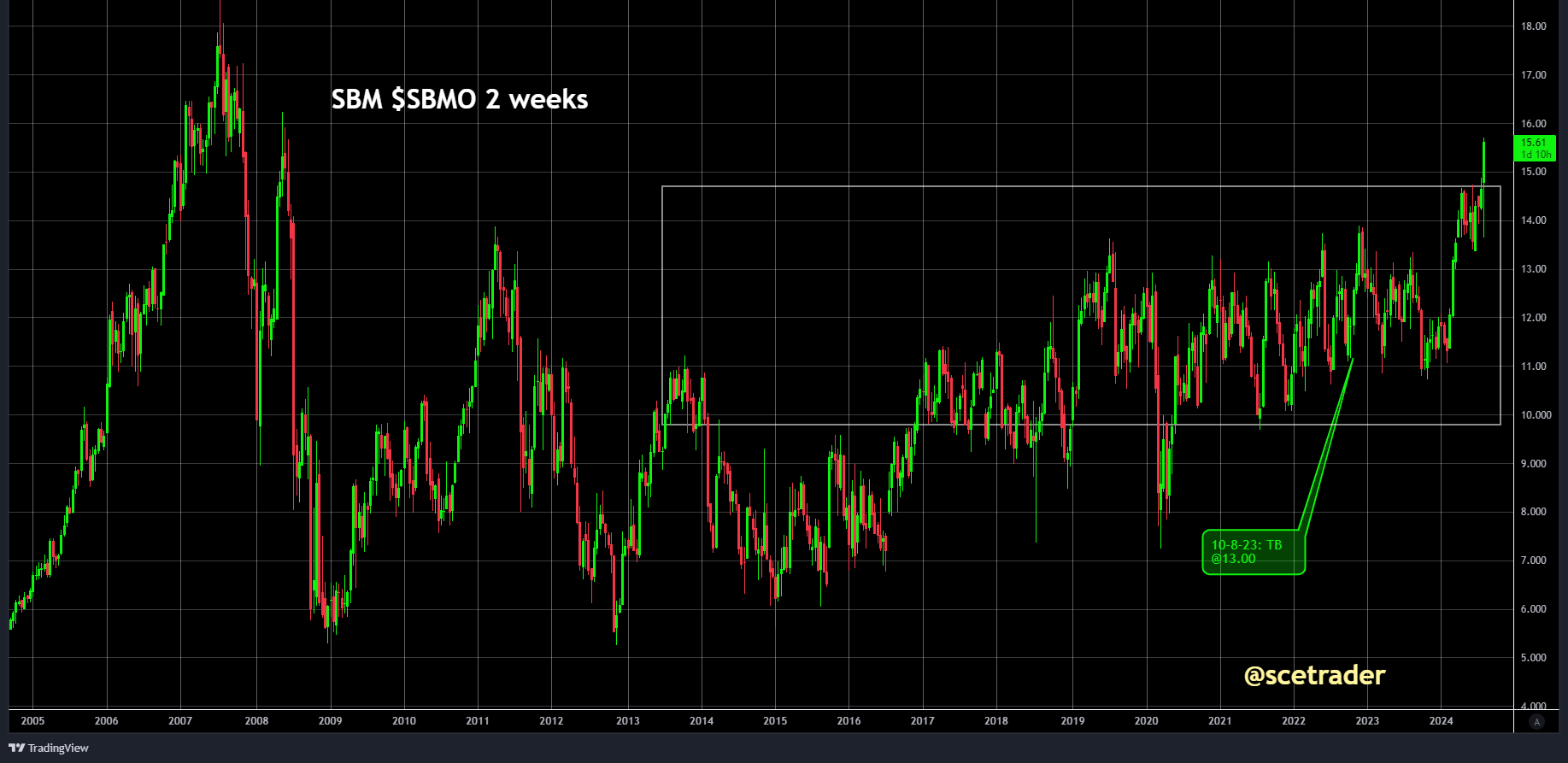Click the 2022 label on time axis

pos(1294,721)
